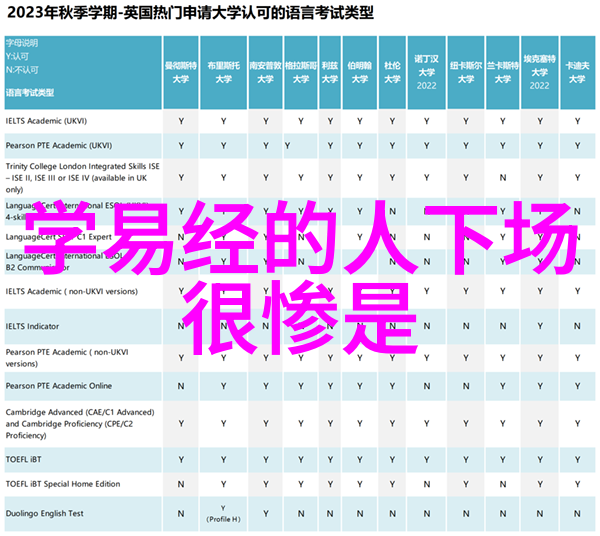Image resolution: width=600 pixels, height=536 pixels.
Task: Select Pearson PTE Academic Online's Y under 布里斯托大学
Action: click(x=223, y=386)
